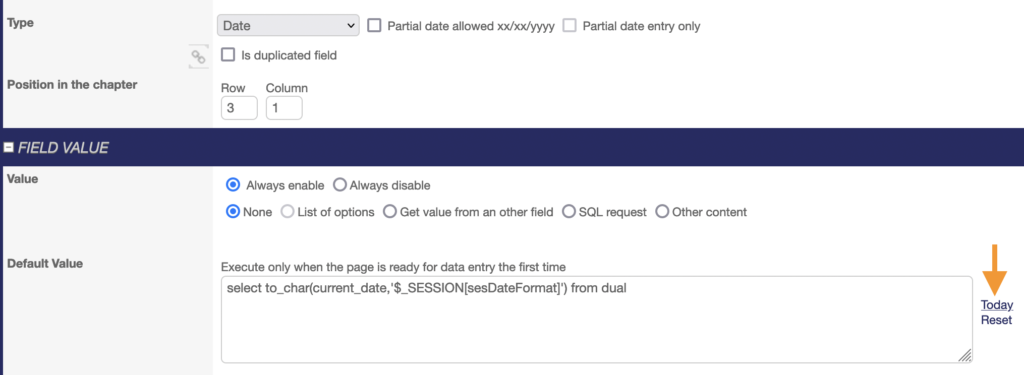Click inside the Default Value SQL textarea
The image size is (1024, 375).
[x=597, y=319]
